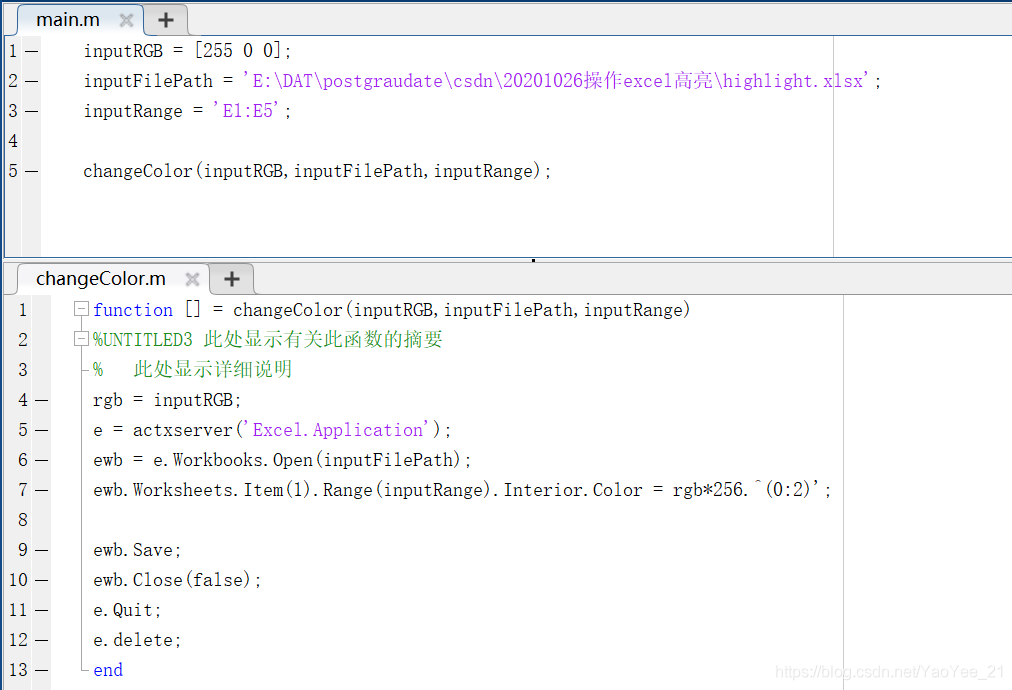Collapse the changeColor function code fold
Viewport: 1012px width, 690px height.
click(81, 309)
